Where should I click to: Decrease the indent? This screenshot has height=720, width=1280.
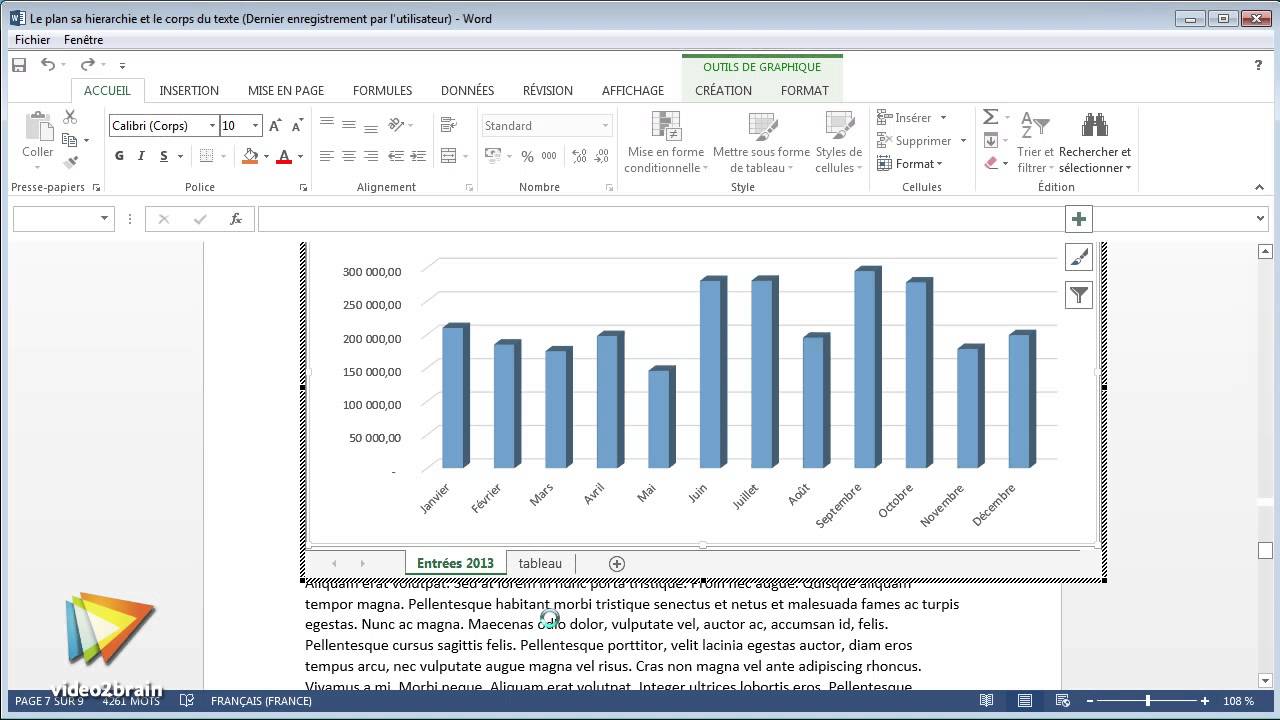point(395,156)
